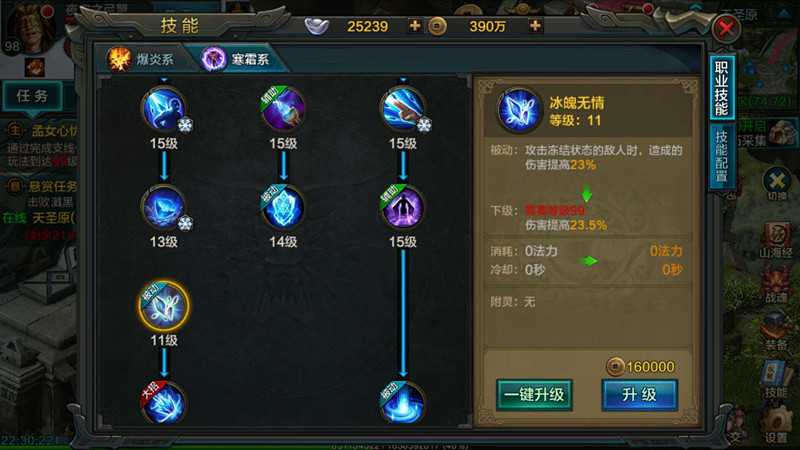Click the 升级 upgrade button
The height and width of the screenshot is (450, 800).
[639, 395]
